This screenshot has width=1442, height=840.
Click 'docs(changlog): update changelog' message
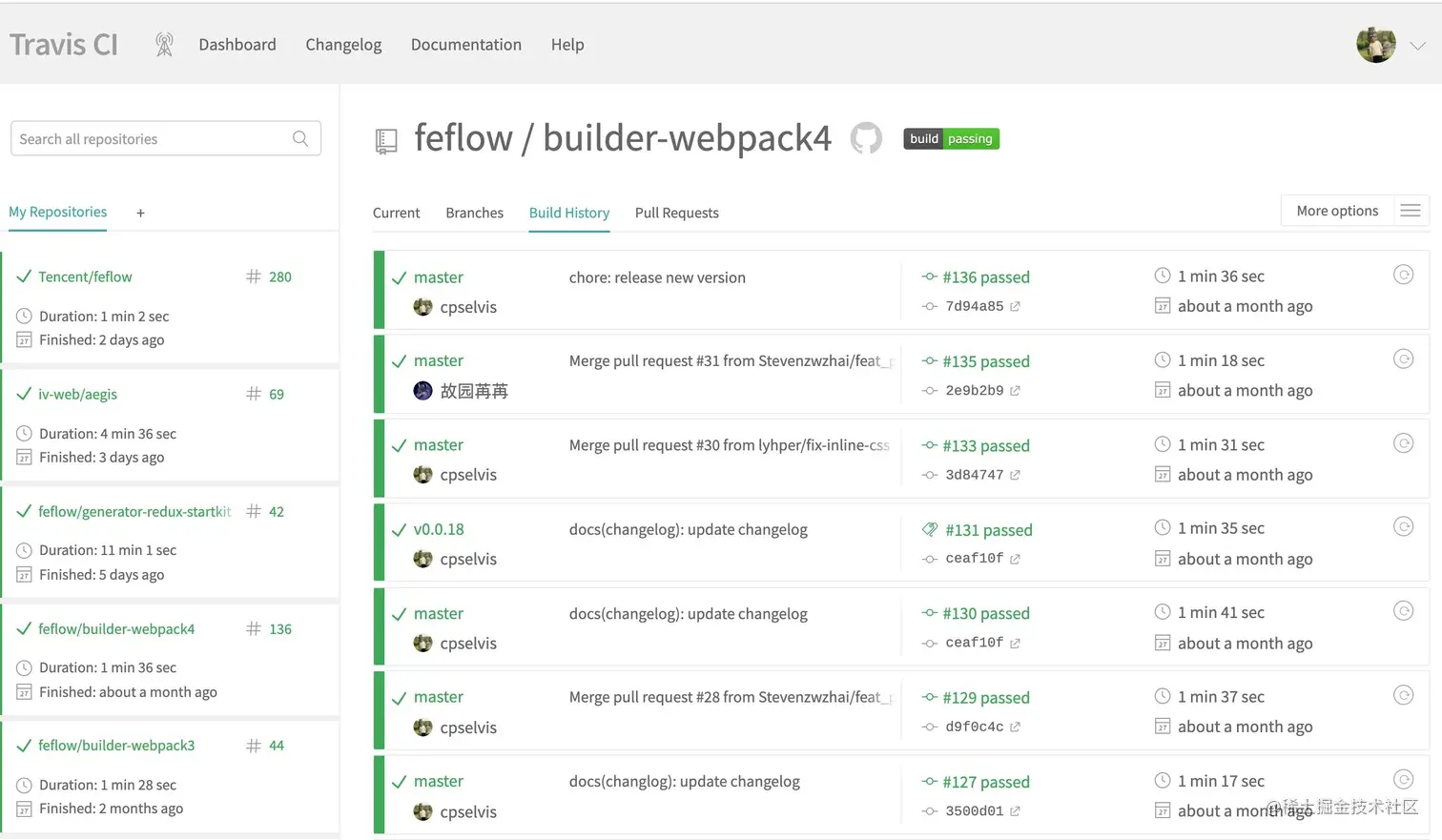point(685,782)
